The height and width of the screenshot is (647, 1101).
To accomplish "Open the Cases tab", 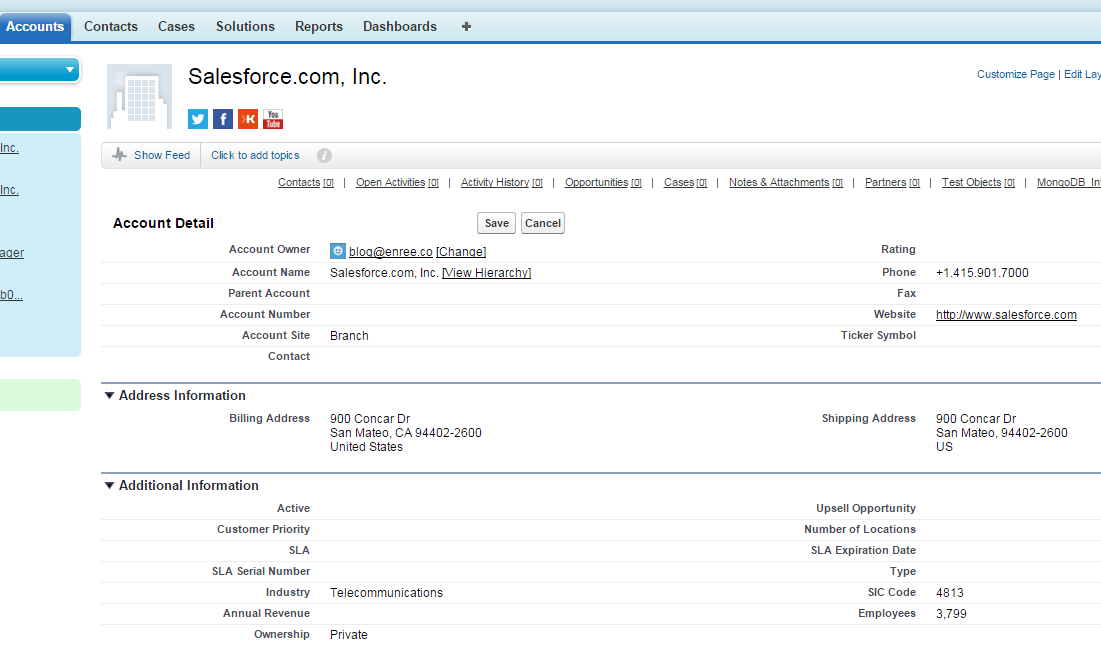I will coord(176,27).
